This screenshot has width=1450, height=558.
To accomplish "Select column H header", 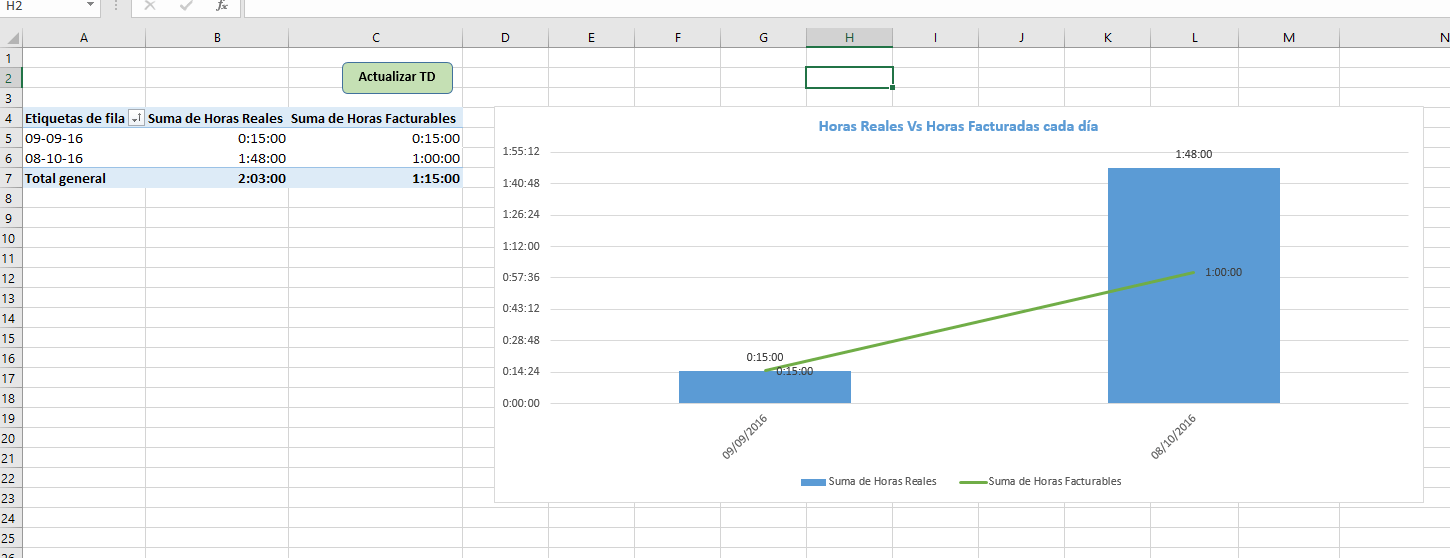I will [x=849, y=38].
